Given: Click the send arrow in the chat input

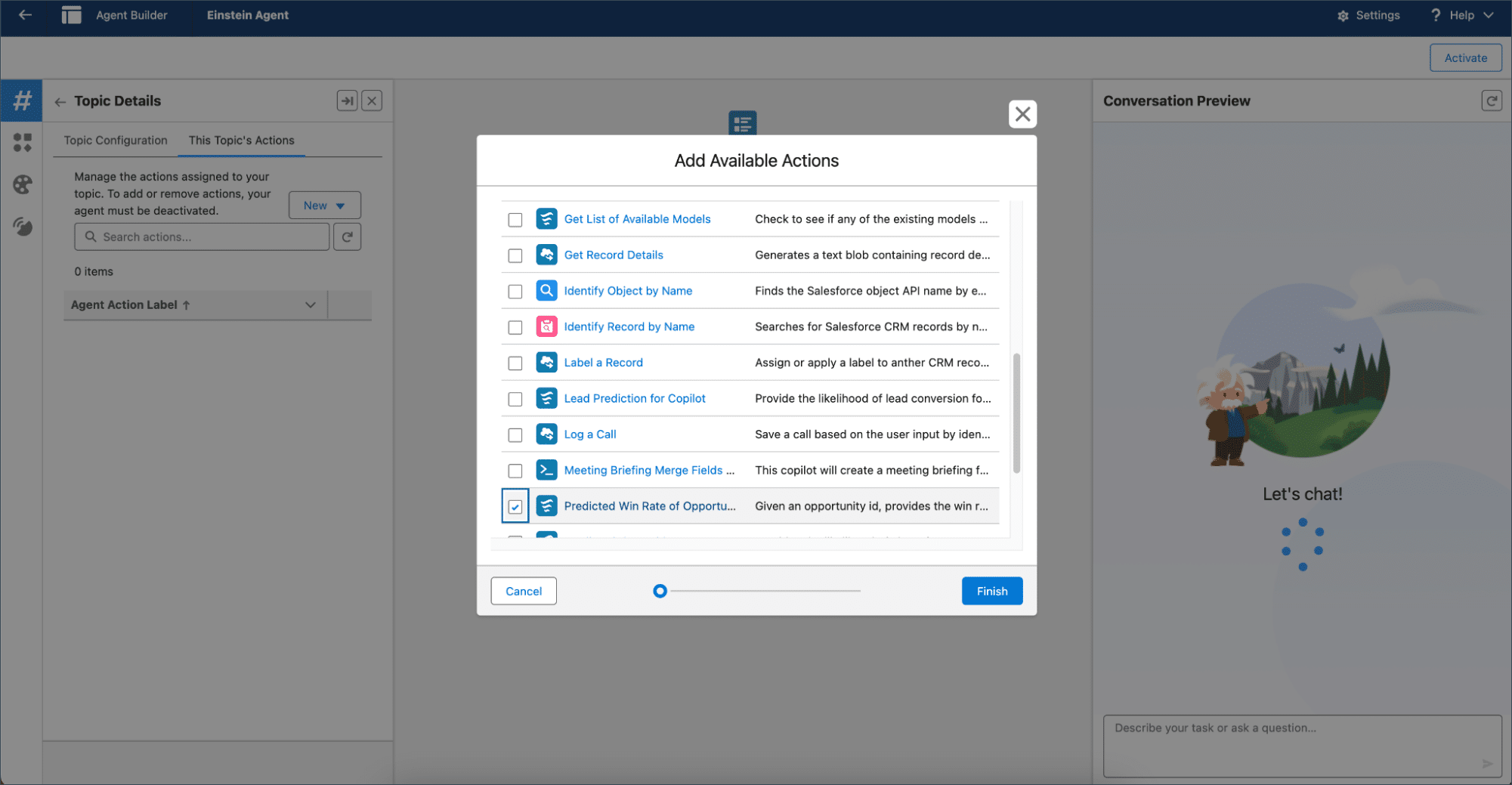Looking at the screenshot, I should coord(1486,764).
